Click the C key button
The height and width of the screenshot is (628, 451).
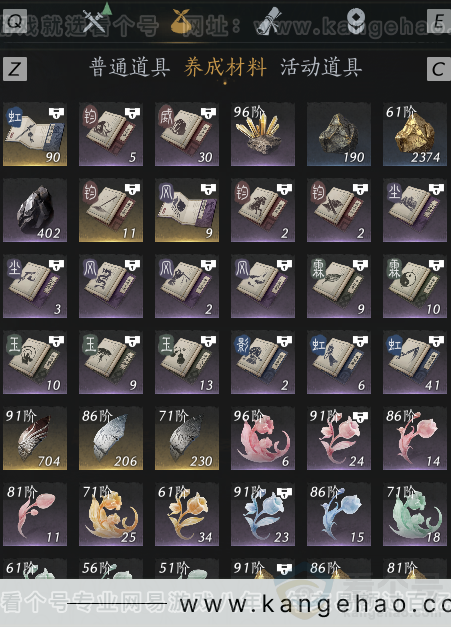[x=439, y=69]
